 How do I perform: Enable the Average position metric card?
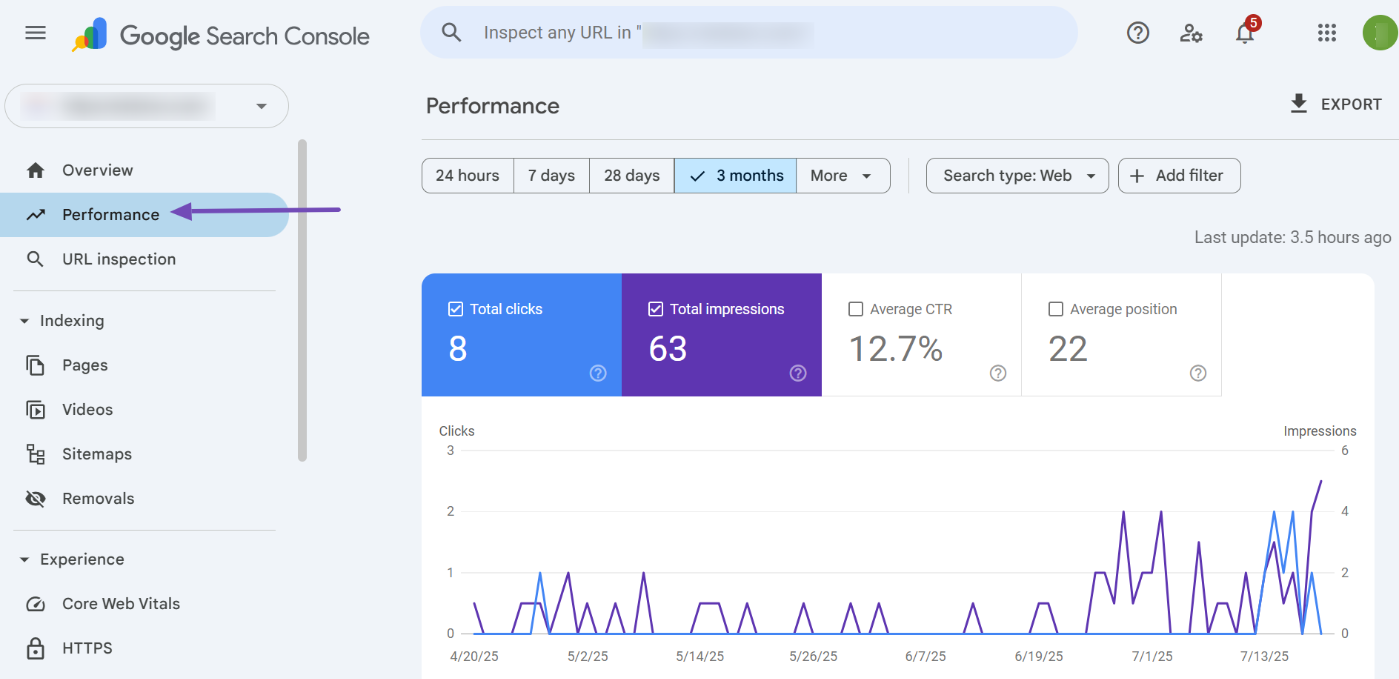(x=1057, y=308)
